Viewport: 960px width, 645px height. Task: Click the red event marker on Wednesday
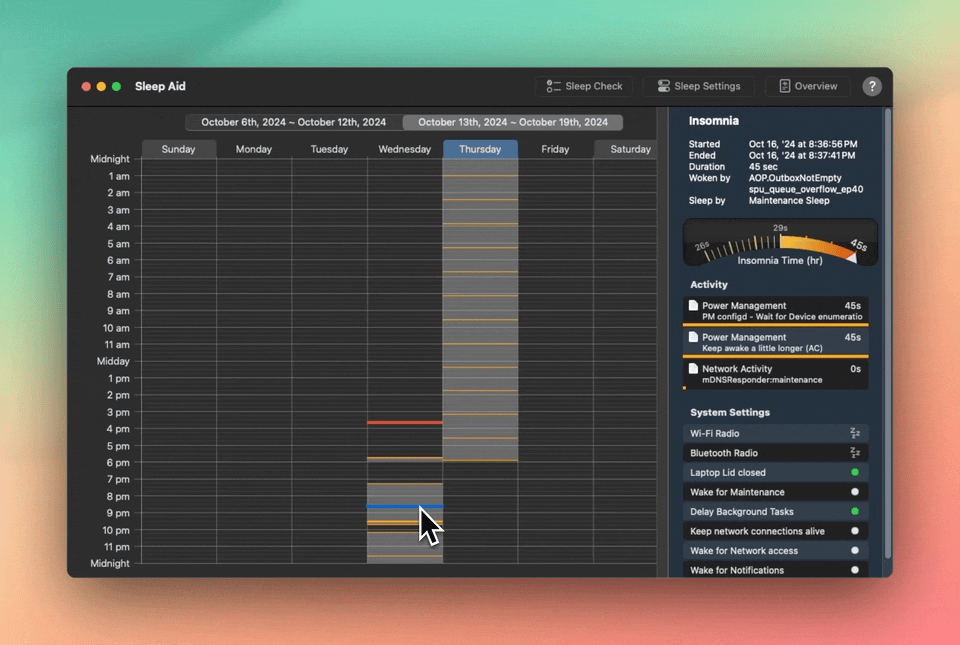405,422
